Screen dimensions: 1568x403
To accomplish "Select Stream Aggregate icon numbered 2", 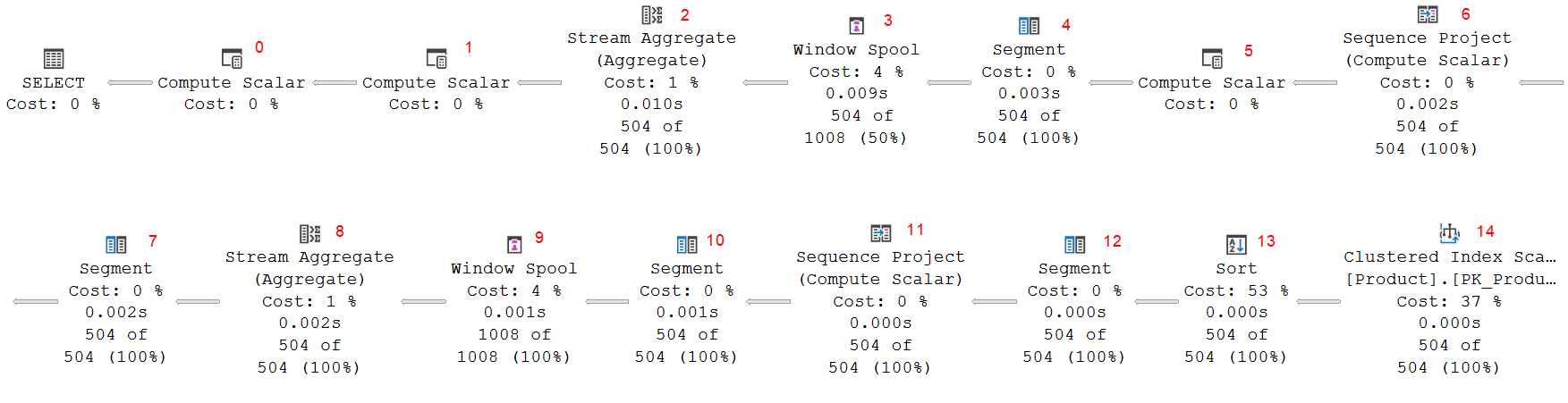I will (652, 15).
